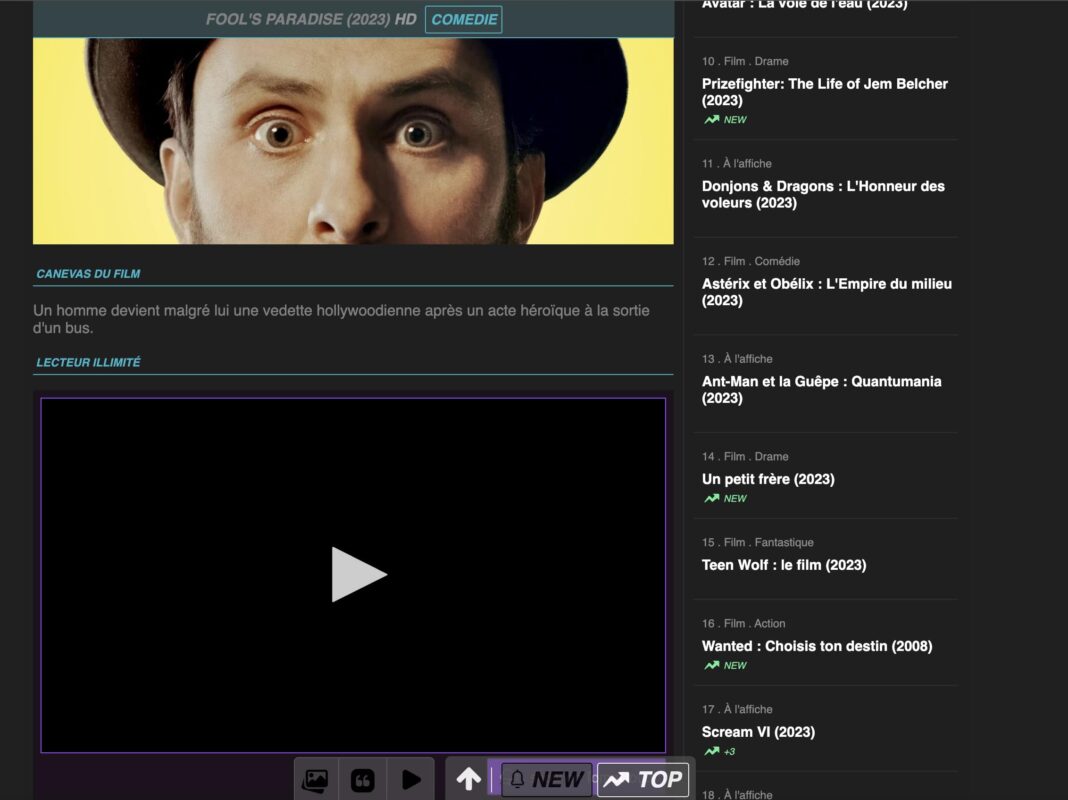Click the CANEVAS DU FILM heading
The height and width of the screenshot is (800, 1068).
pyautogui.click(x=88, y=274)
